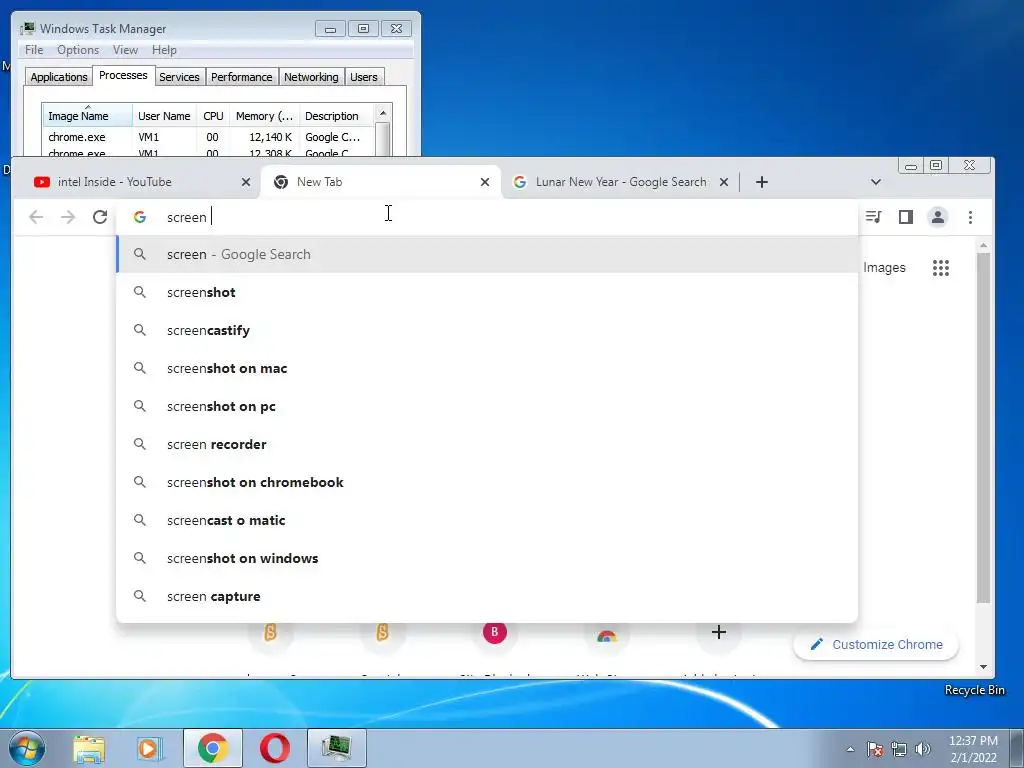Choose the 'screenshot on windows' suggestion
Image resolution: width=1024 pixels, height=768 pixels.
click(487, 558)
